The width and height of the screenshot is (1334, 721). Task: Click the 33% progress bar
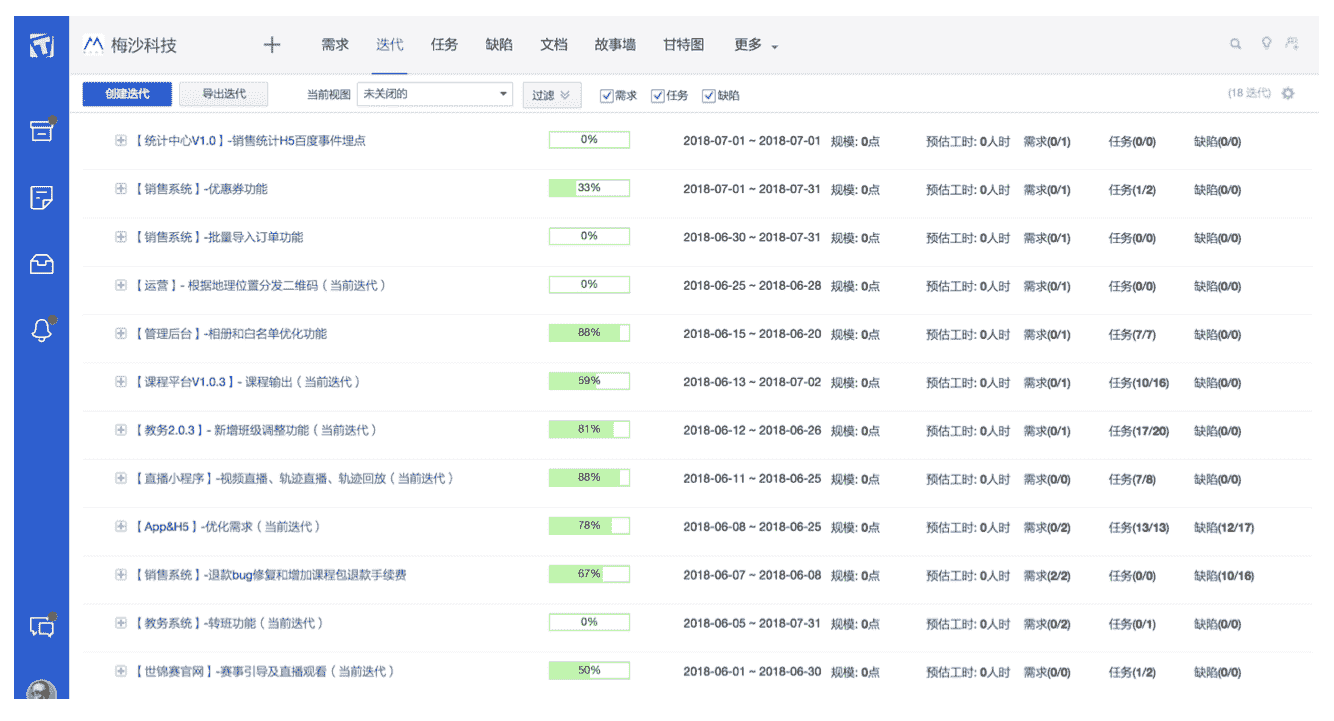point(589,188)
